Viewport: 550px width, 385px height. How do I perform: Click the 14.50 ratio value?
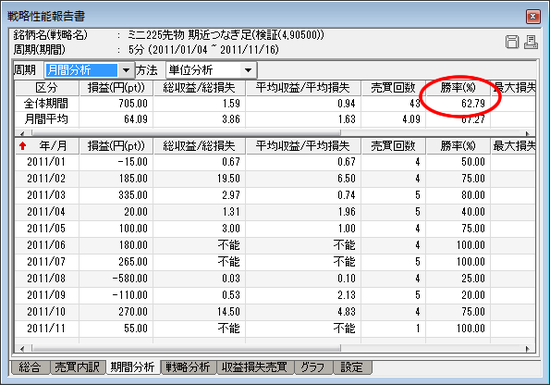pos(228,312)
